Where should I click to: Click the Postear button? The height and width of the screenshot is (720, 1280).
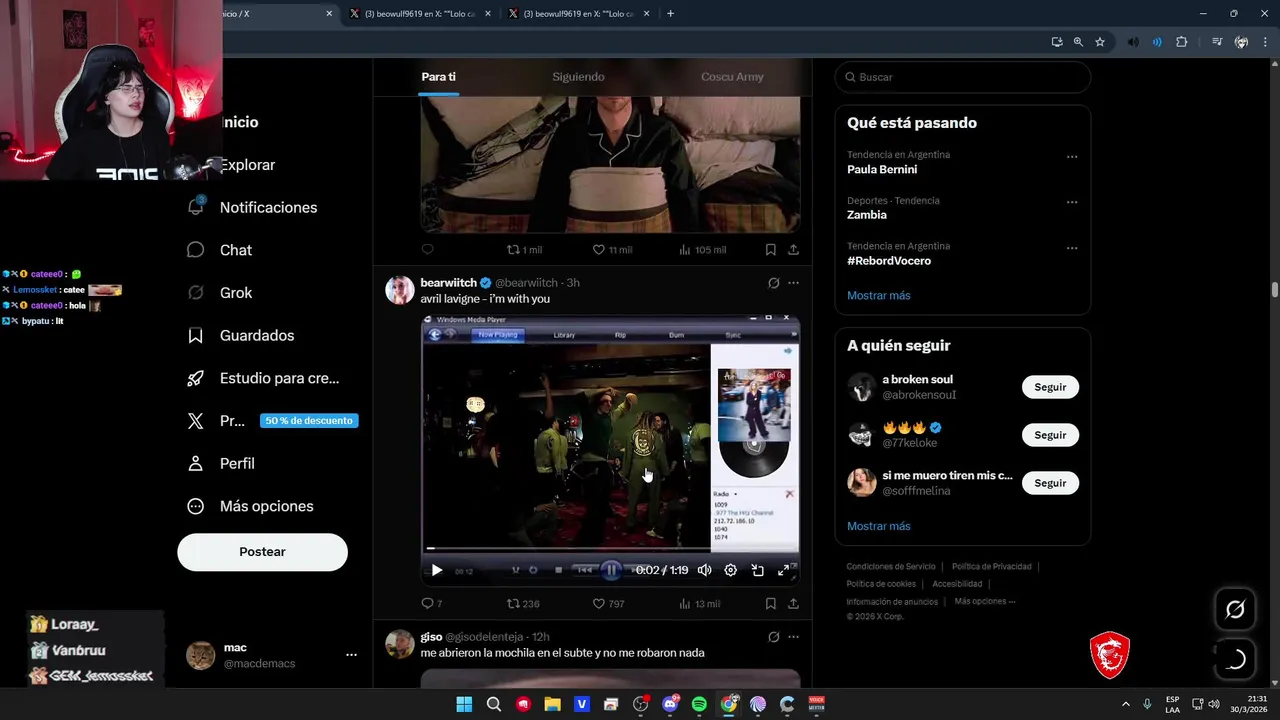coord(262,552)
